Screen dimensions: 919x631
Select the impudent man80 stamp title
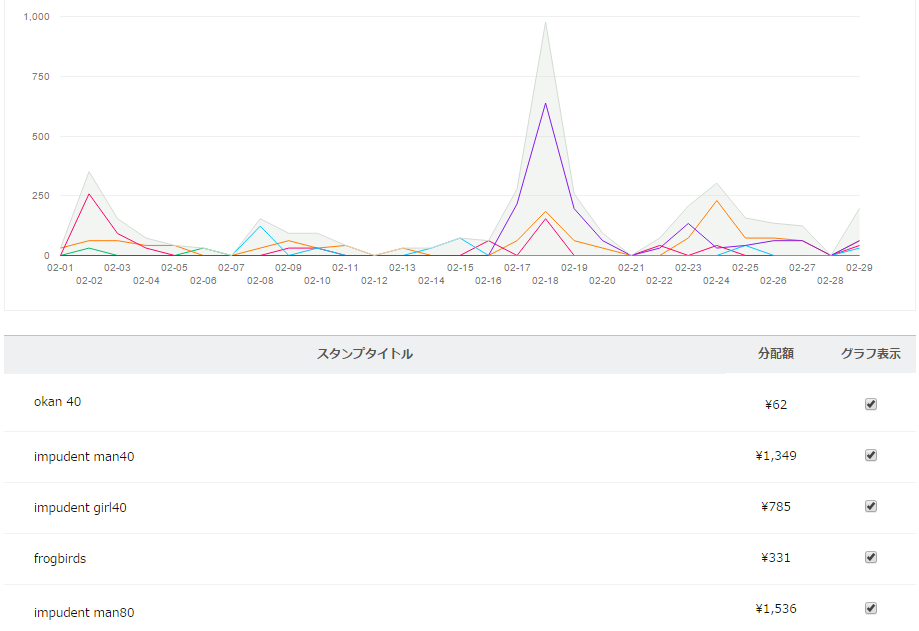pos(84,612)
